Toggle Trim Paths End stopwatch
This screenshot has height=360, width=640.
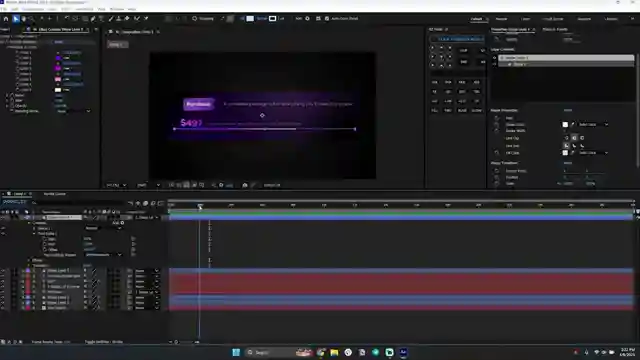click(45, 244)
